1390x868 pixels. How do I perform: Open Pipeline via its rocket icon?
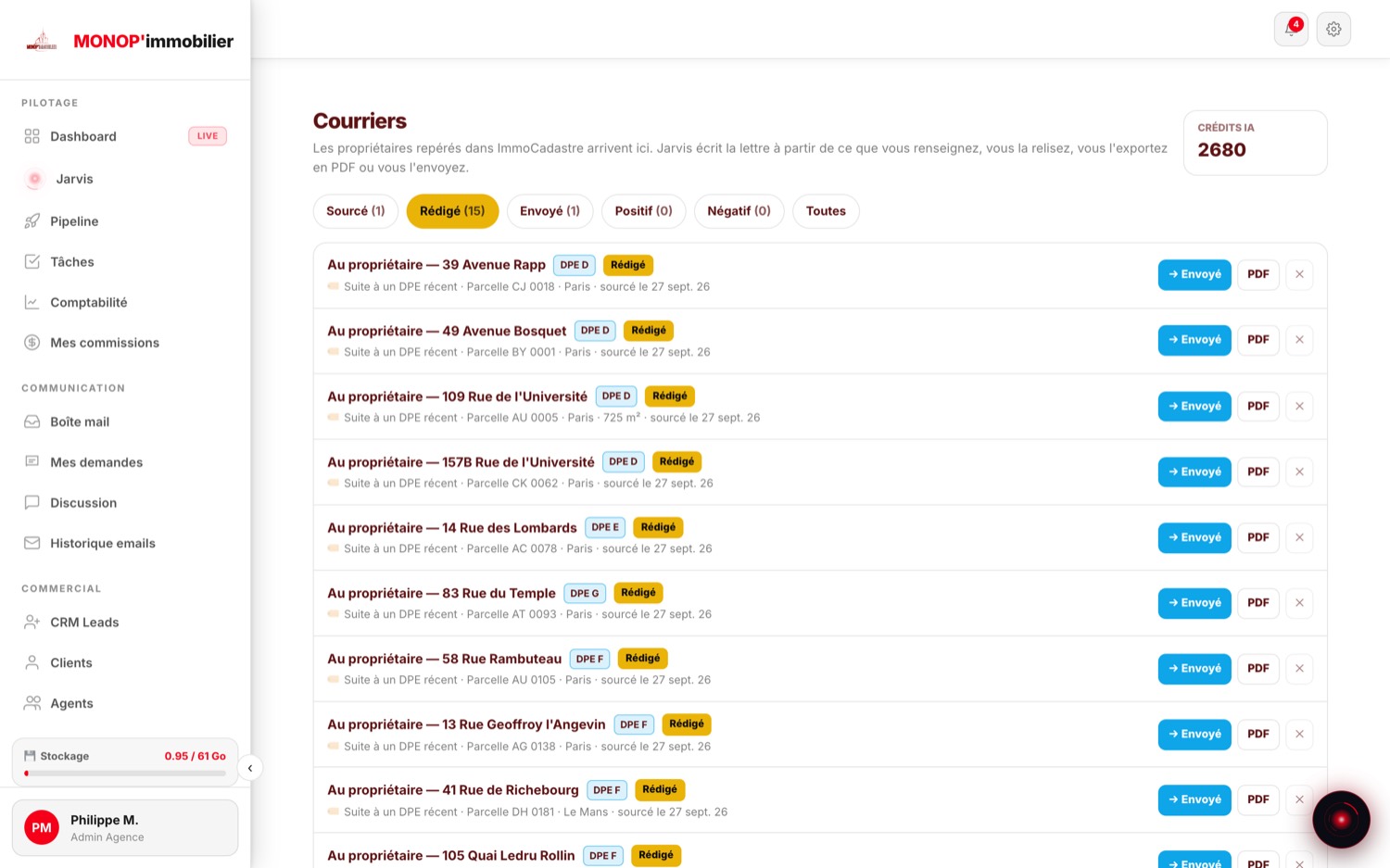32,221
